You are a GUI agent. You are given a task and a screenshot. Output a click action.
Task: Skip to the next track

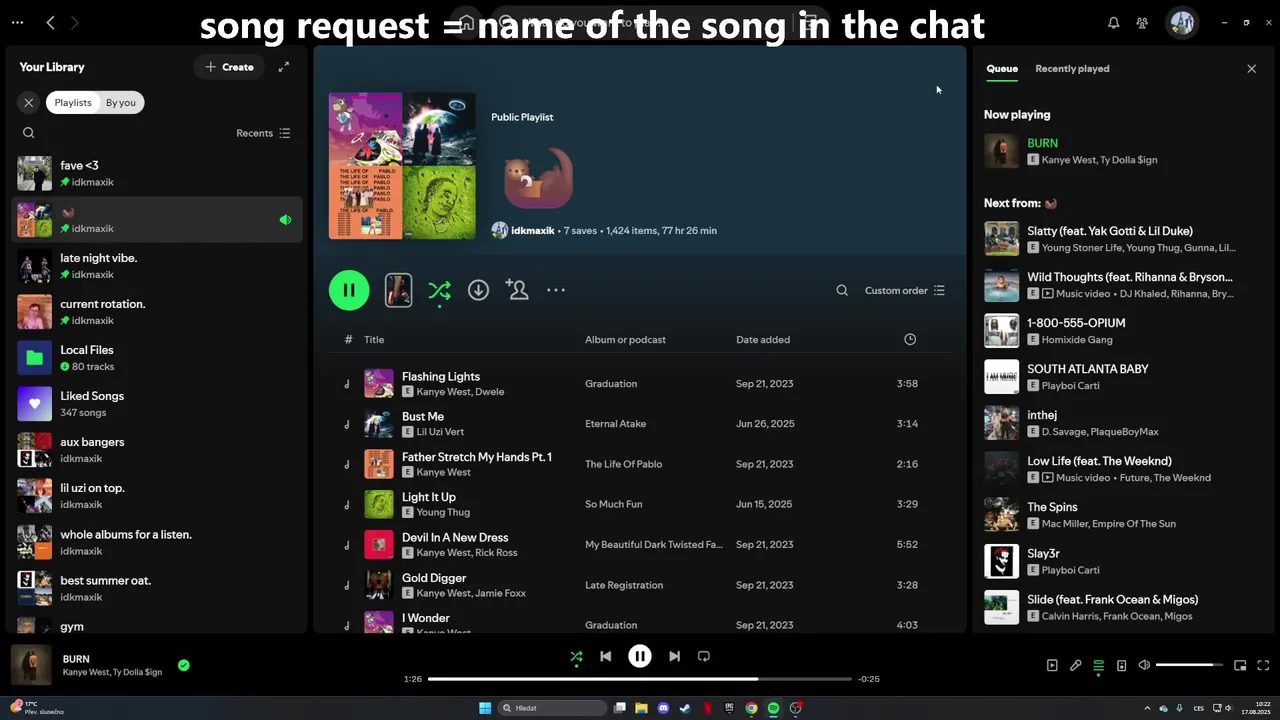(674, 656)
